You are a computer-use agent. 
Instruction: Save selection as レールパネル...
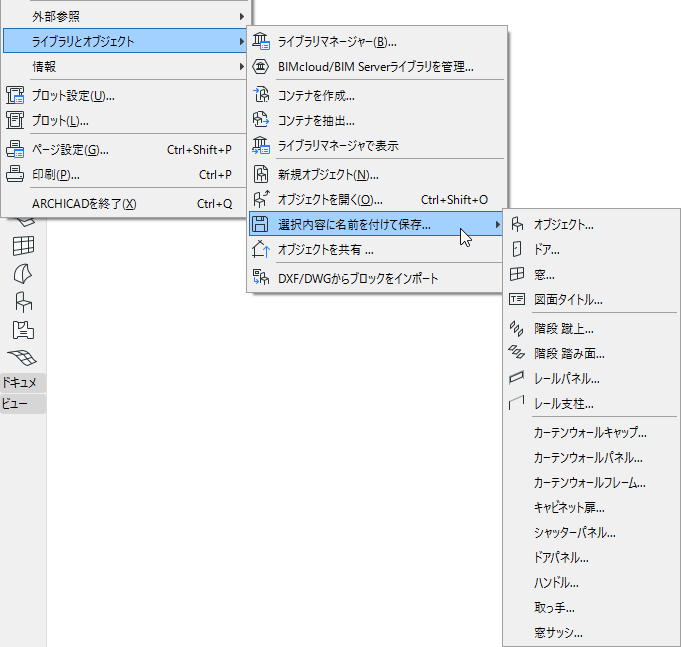pyautogui.click(x=592, y=379)
